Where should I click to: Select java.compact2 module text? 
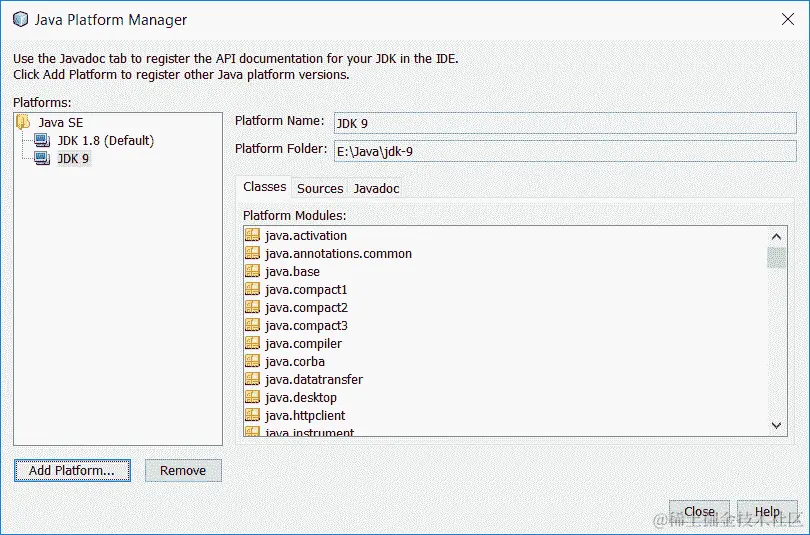pos(306,308)
